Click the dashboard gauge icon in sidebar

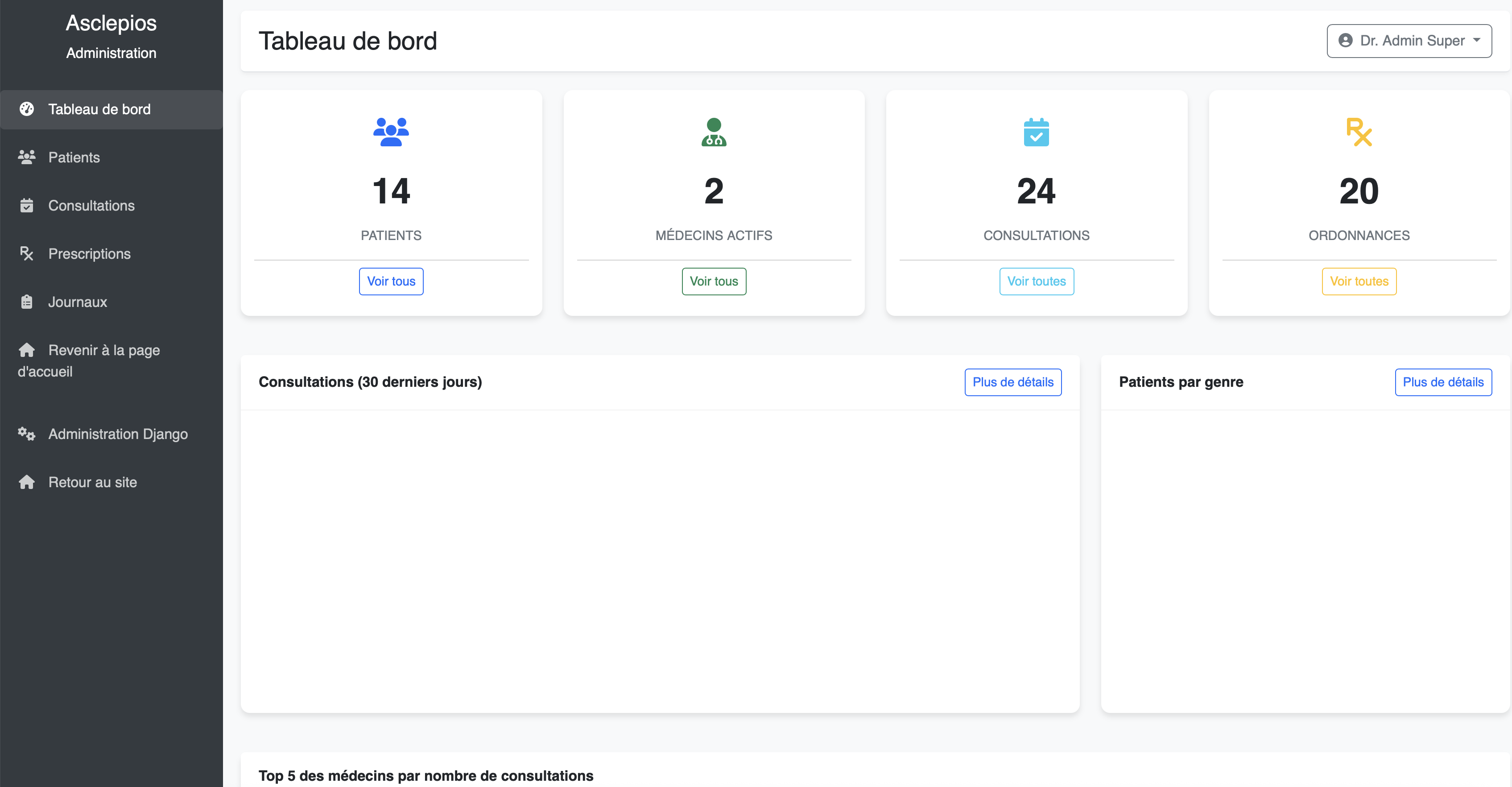[x=26, y=109]
